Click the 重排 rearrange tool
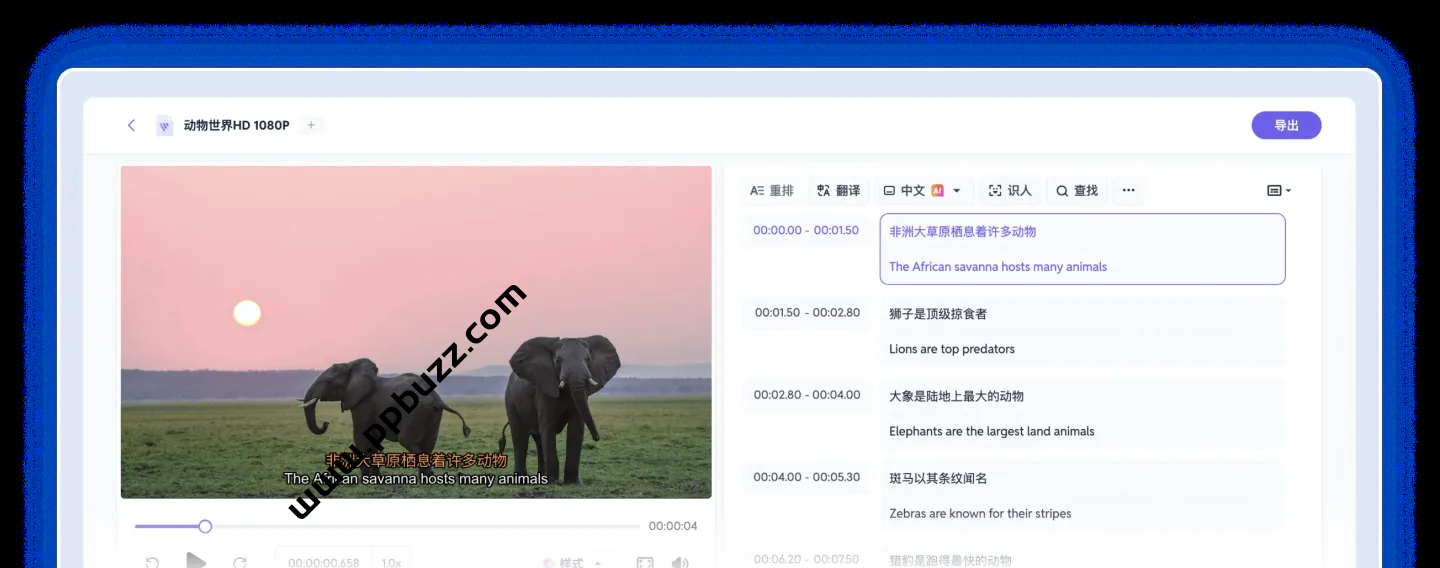The height and width of the screenshot is (568, 1440). (772, 191)
